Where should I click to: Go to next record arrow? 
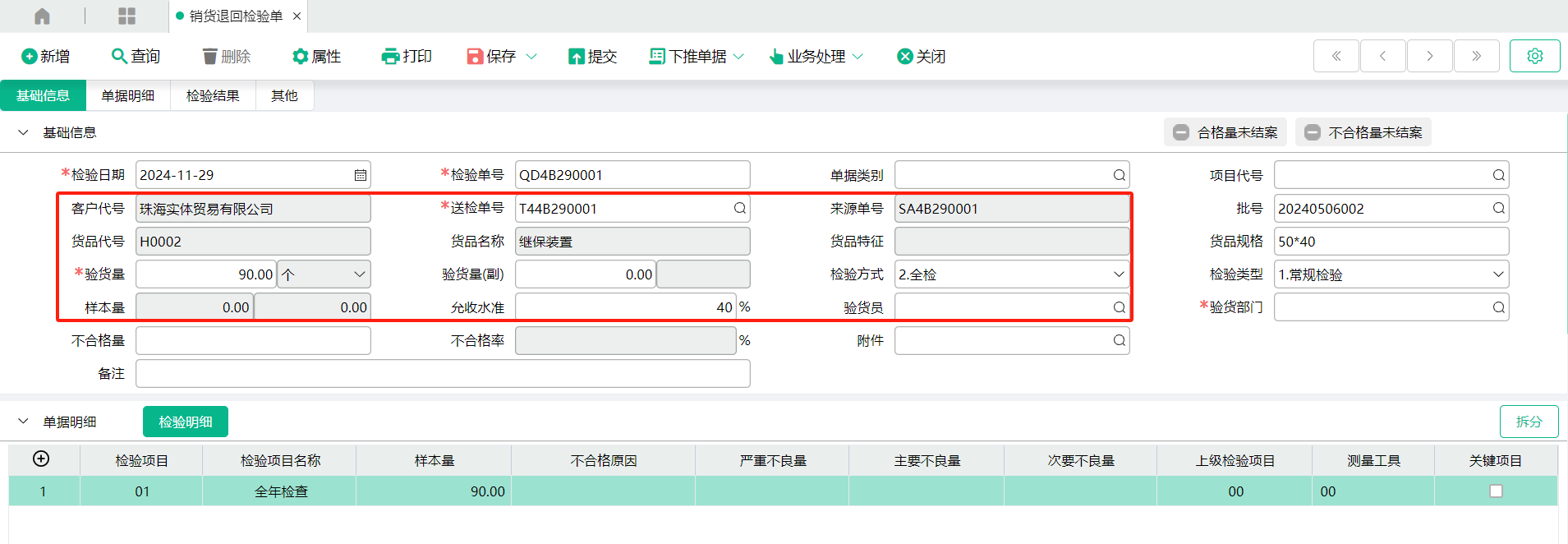point(1430,56)
